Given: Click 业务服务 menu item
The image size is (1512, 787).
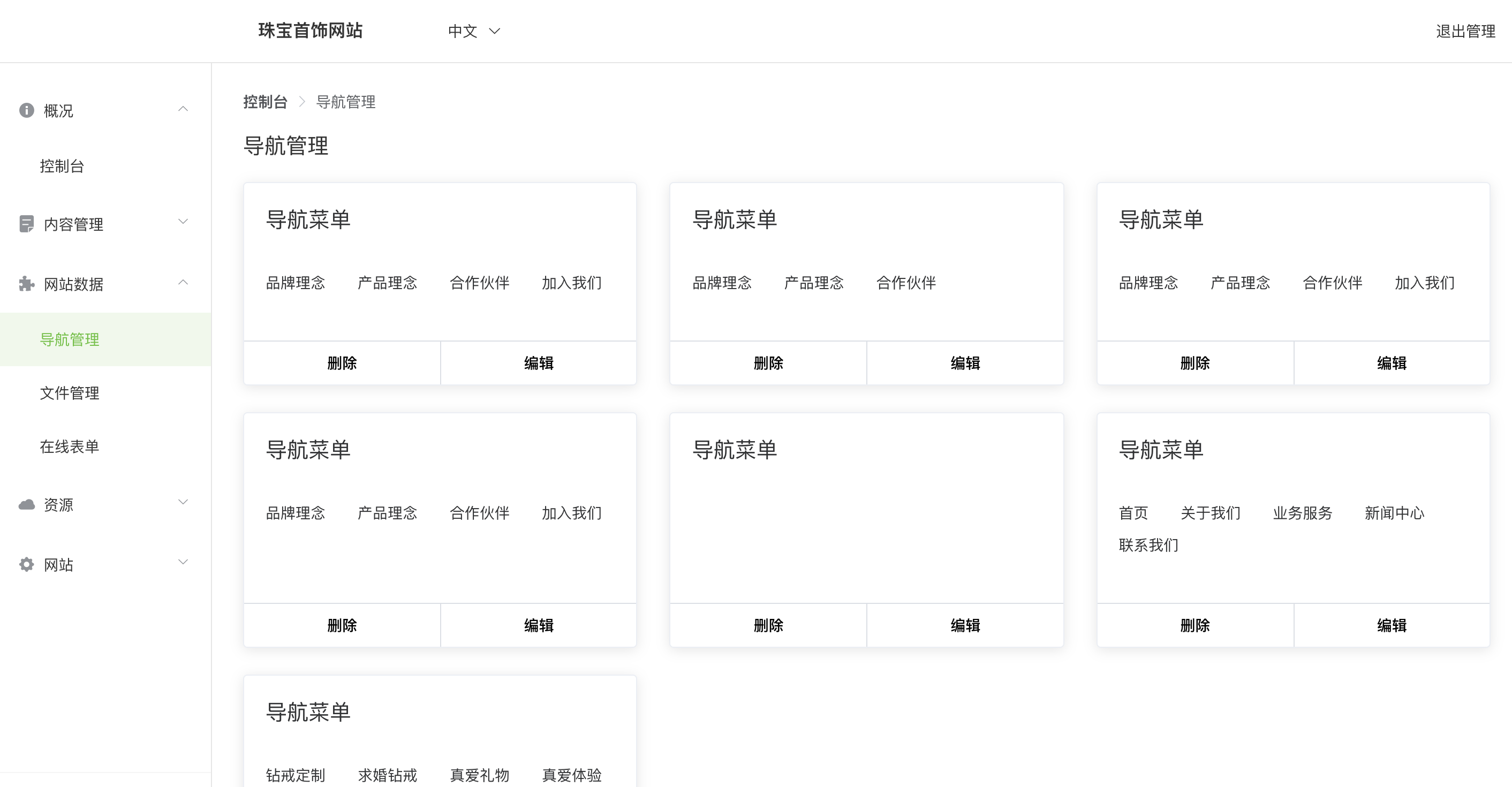Looking at the screenshot, I should [1303, 513].
